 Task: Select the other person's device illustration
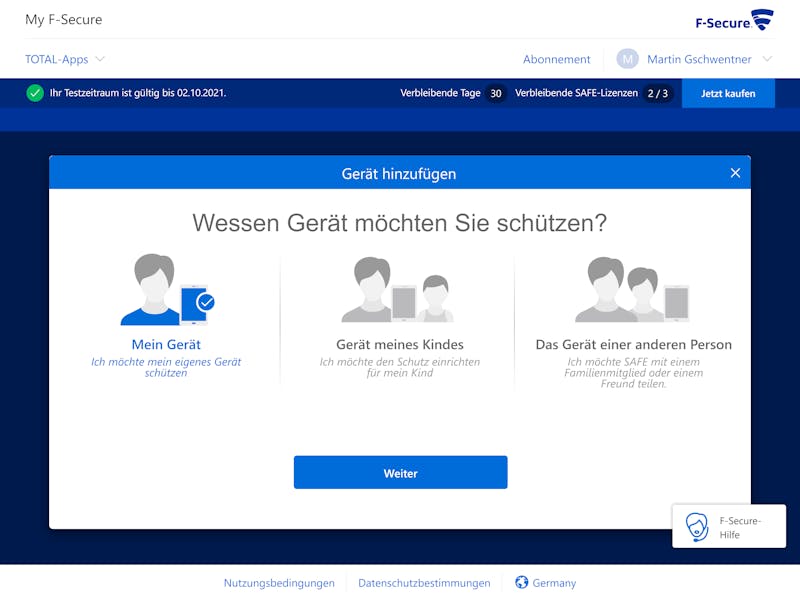click(x=633, y=289)
